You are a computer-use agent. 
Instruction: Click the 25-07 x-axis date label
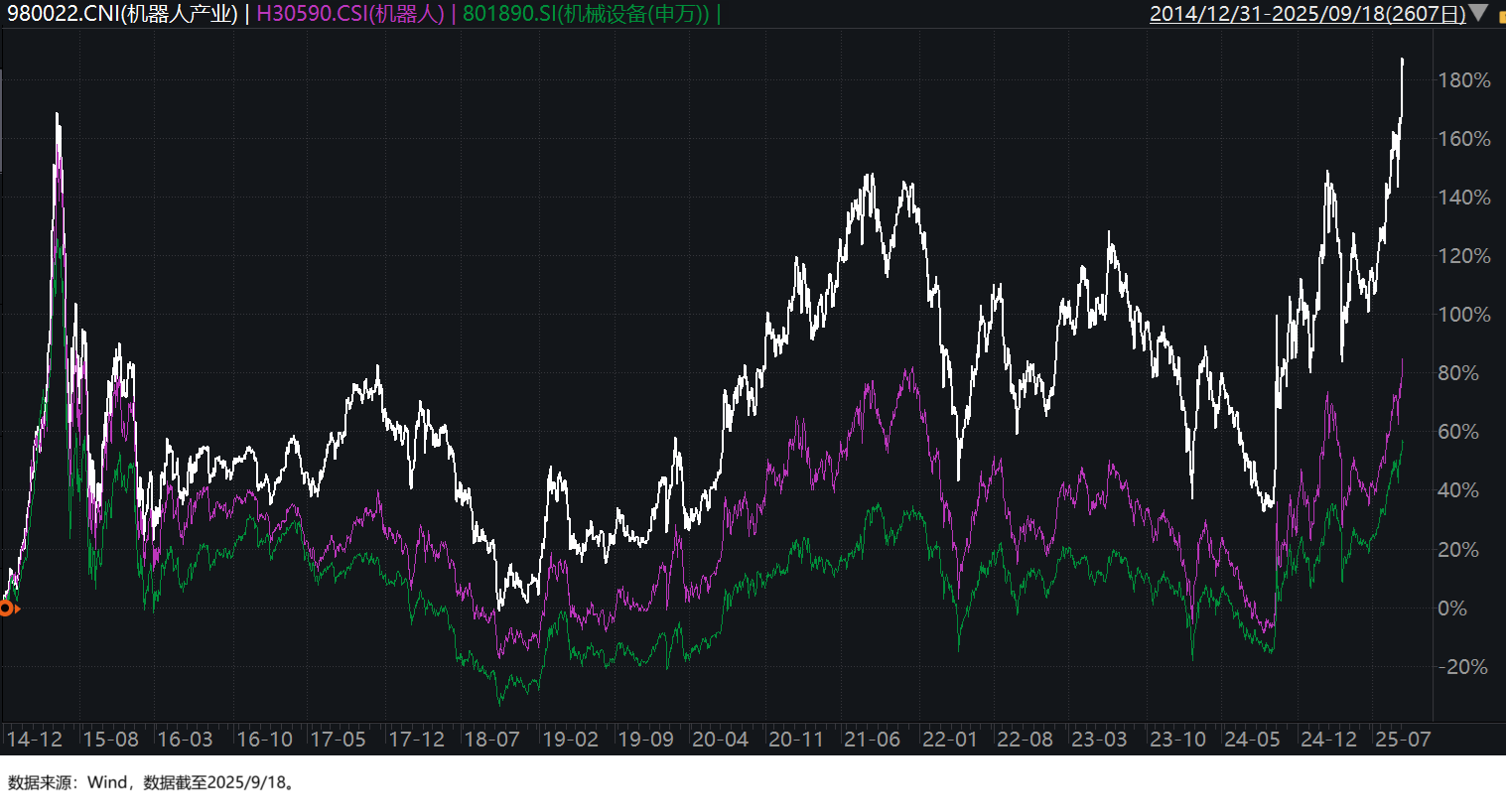1403,740
